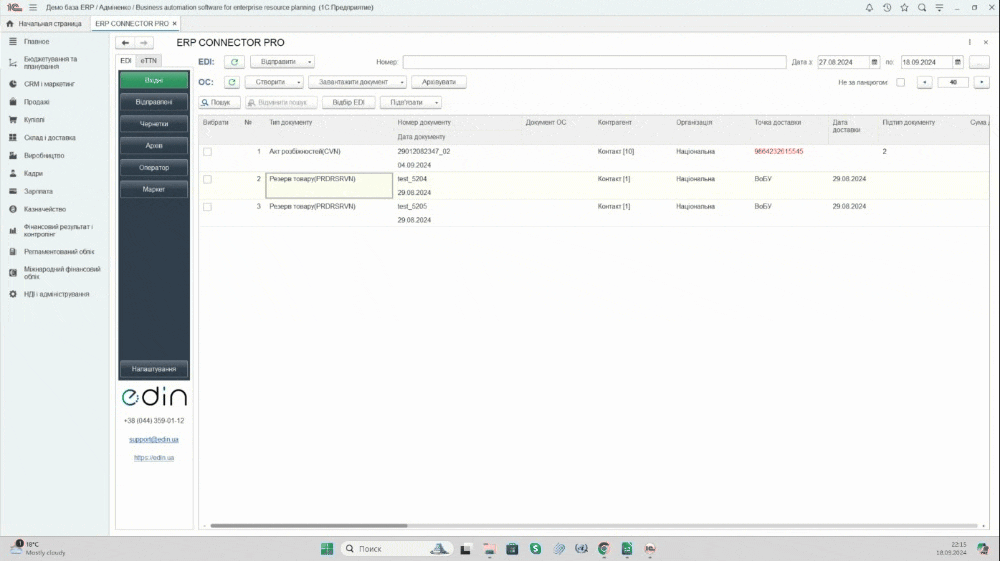Open the Продажі section in sidebar
The image size is (1000, 561).
point(37,102)
